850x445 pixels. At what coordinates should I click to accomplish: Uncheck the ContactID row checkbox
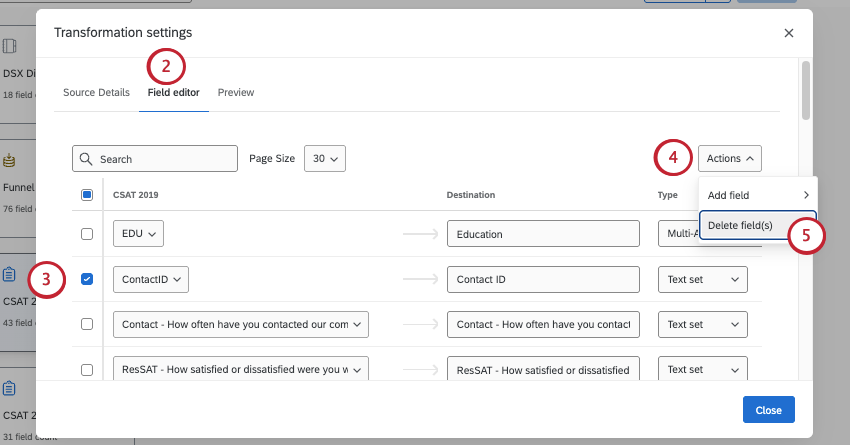pyautogui.click(x=87, y=279)
